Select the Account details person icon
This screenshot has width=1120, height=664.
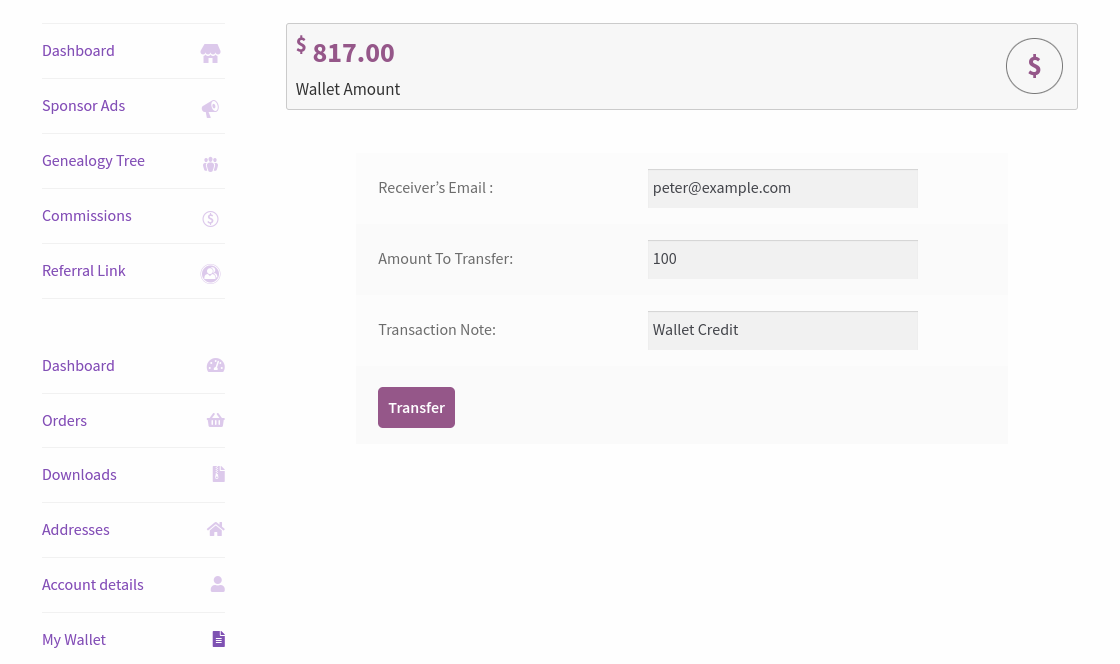point(217,584)
